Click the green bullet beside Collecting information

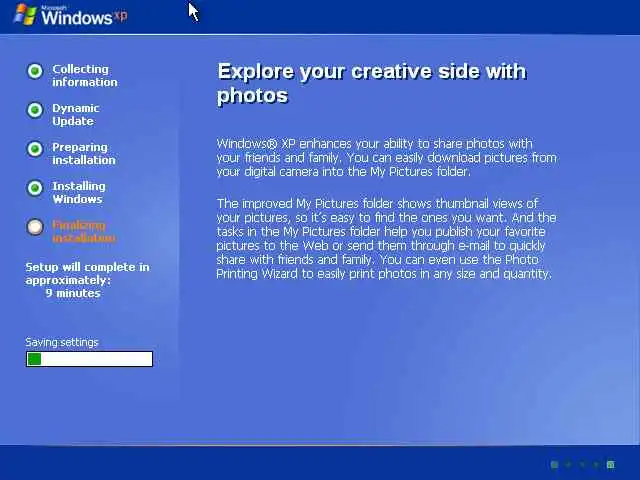35,71
